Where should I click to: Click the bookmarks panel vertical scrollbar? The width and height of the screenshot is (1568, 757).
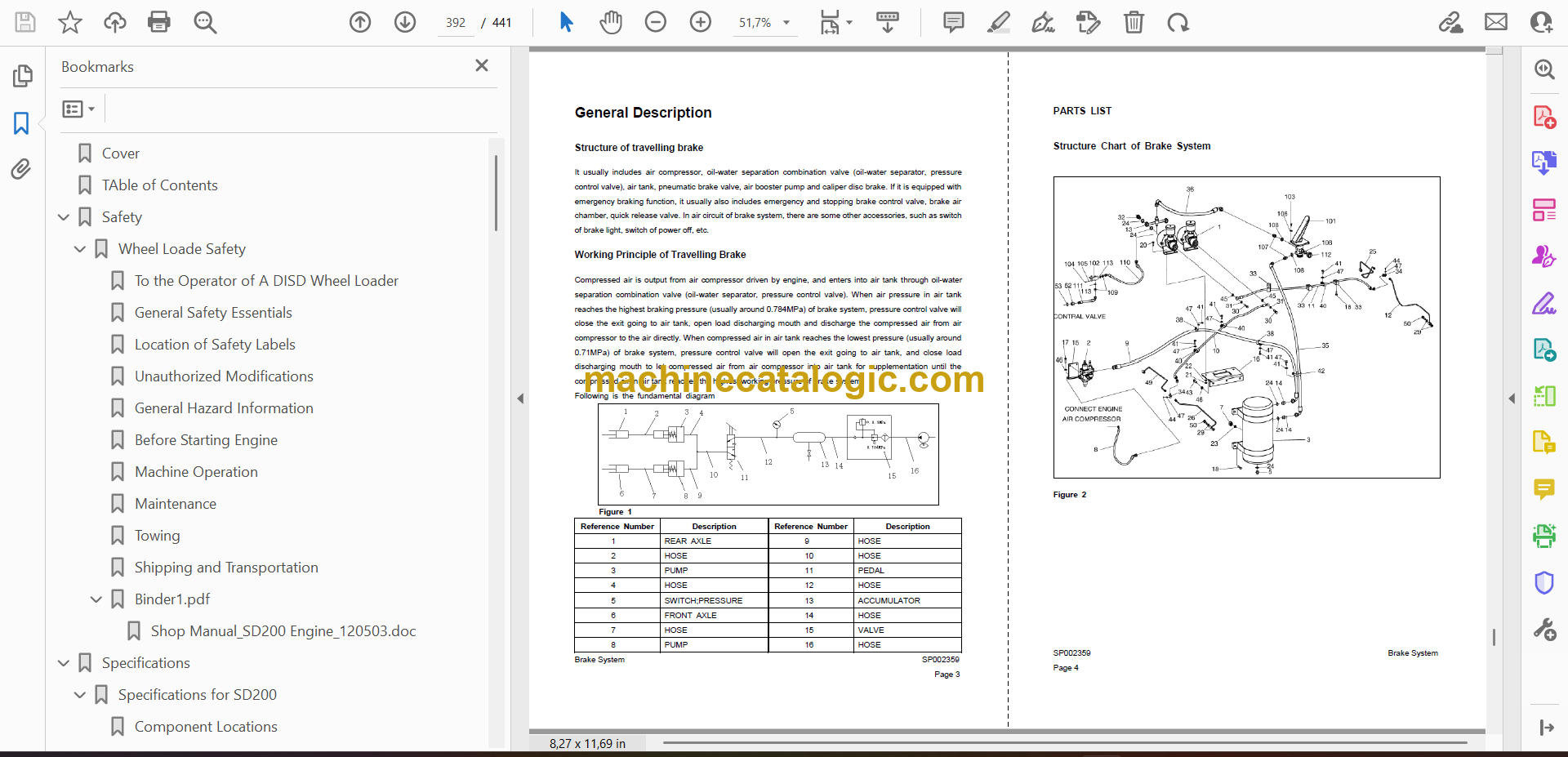496,193
